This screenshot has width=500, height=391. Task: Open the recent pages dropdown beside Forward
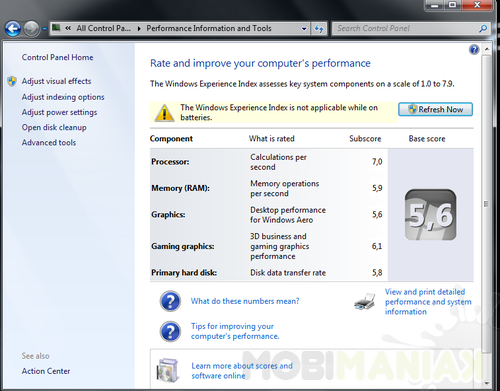[x=44, y=29]
